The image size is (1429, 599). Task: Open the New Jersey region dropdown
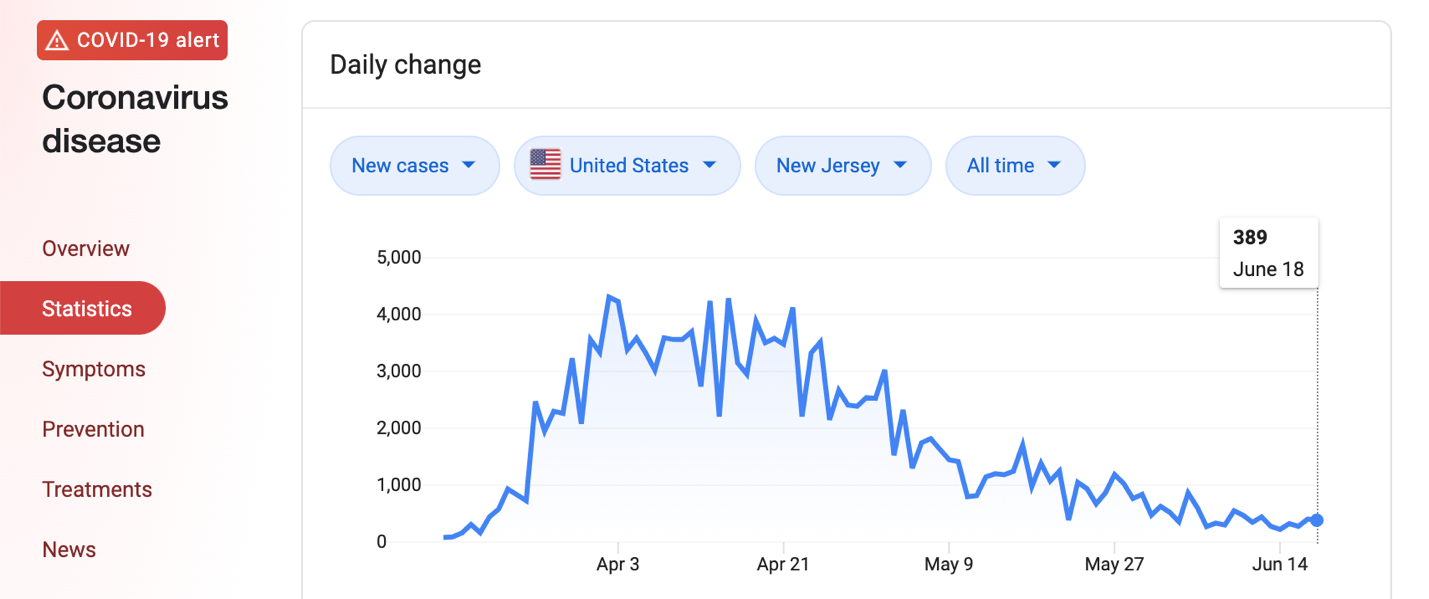842,166
